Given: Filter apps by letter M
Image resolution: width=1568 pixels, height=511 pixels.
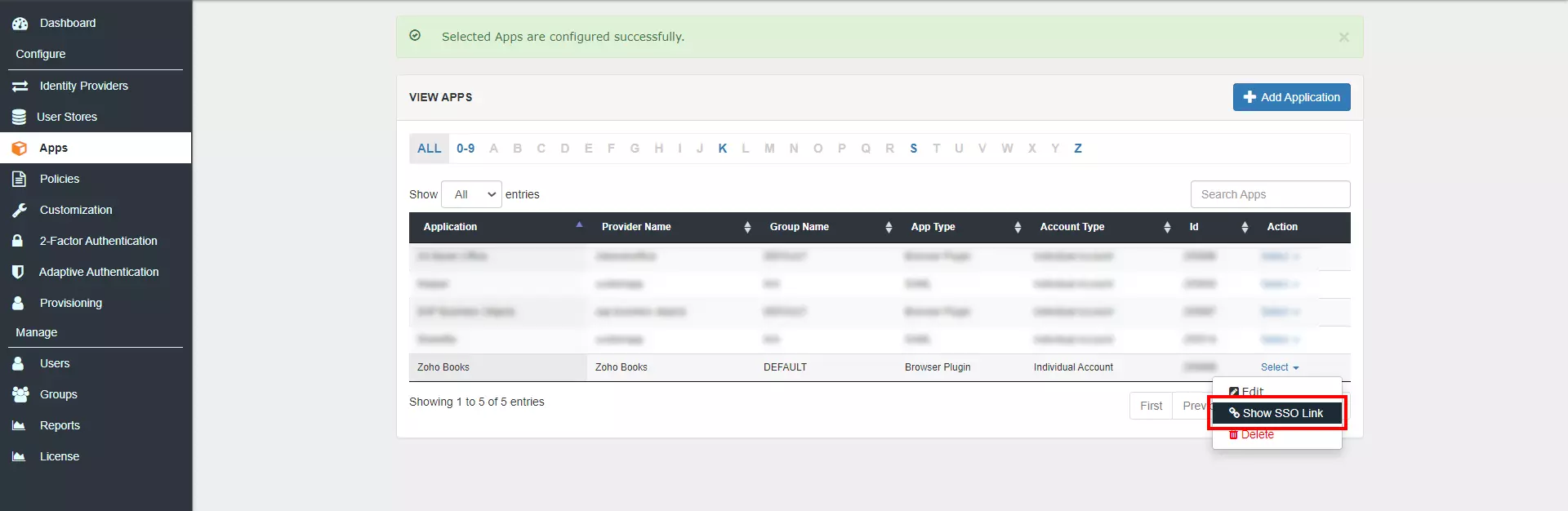Looking at the screenshot, I should coord(769,149).
